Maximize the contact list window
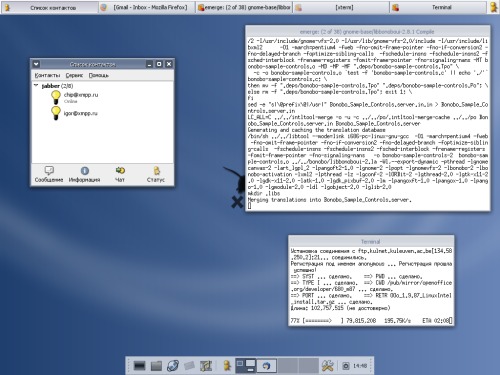This screenshot has width=500, height=375. pos(159,64)
